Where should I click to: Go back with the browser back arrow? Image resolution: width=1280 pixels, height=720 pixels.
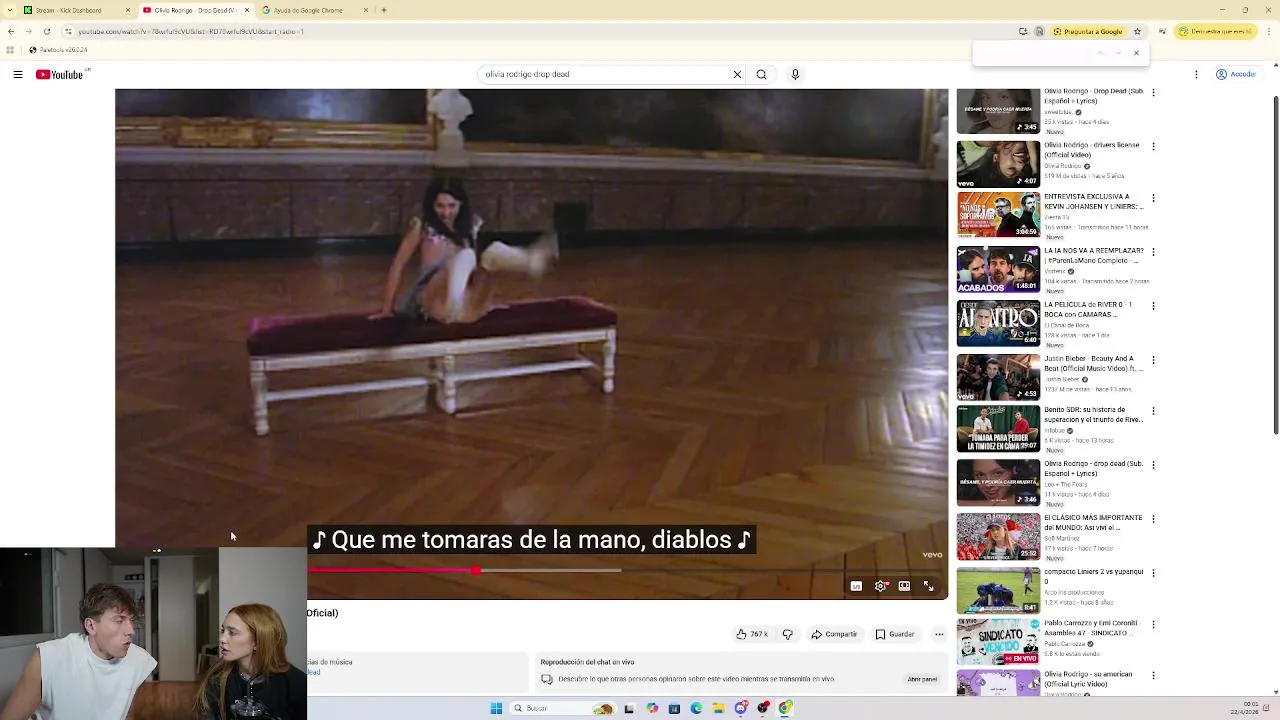coord(10,31)
